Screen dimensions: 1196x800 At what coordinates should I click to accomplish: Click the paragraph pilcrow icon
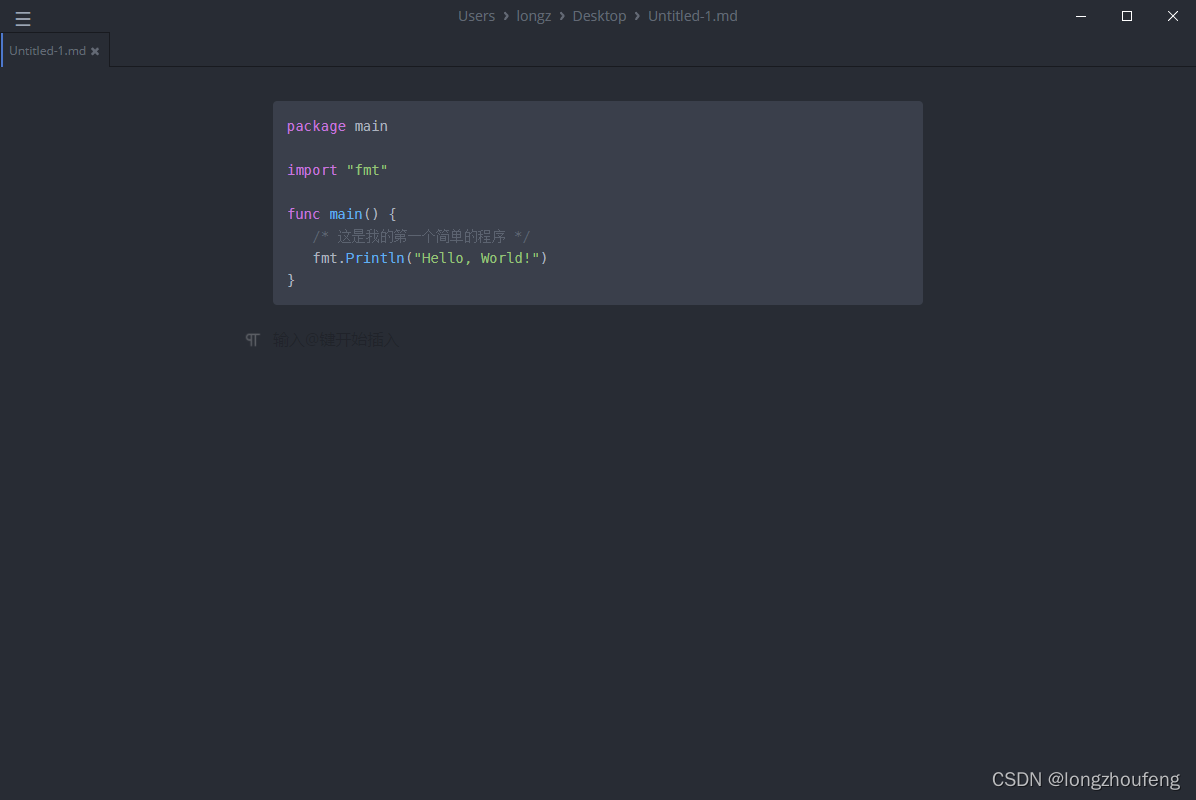click(x=252, y=339)
